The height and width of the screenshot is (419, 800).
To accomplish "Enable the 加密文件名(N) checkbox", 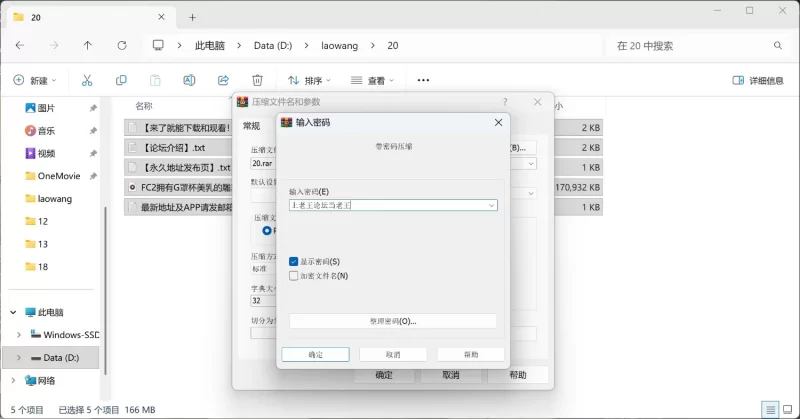I will pyautogui.click(x=293, y=275).
